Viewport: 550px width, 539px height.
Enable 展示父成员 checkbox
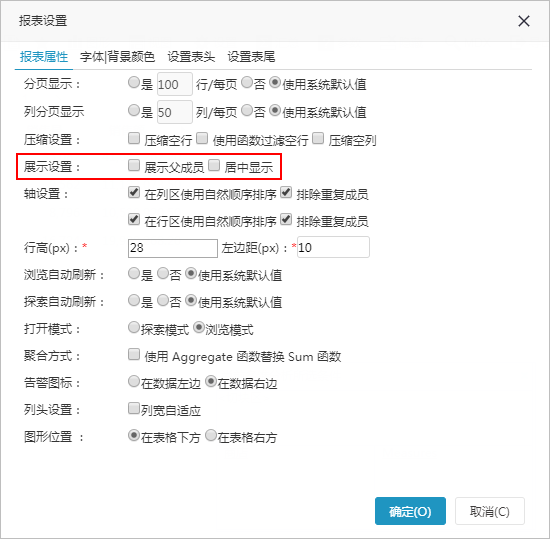coord(134,165)
